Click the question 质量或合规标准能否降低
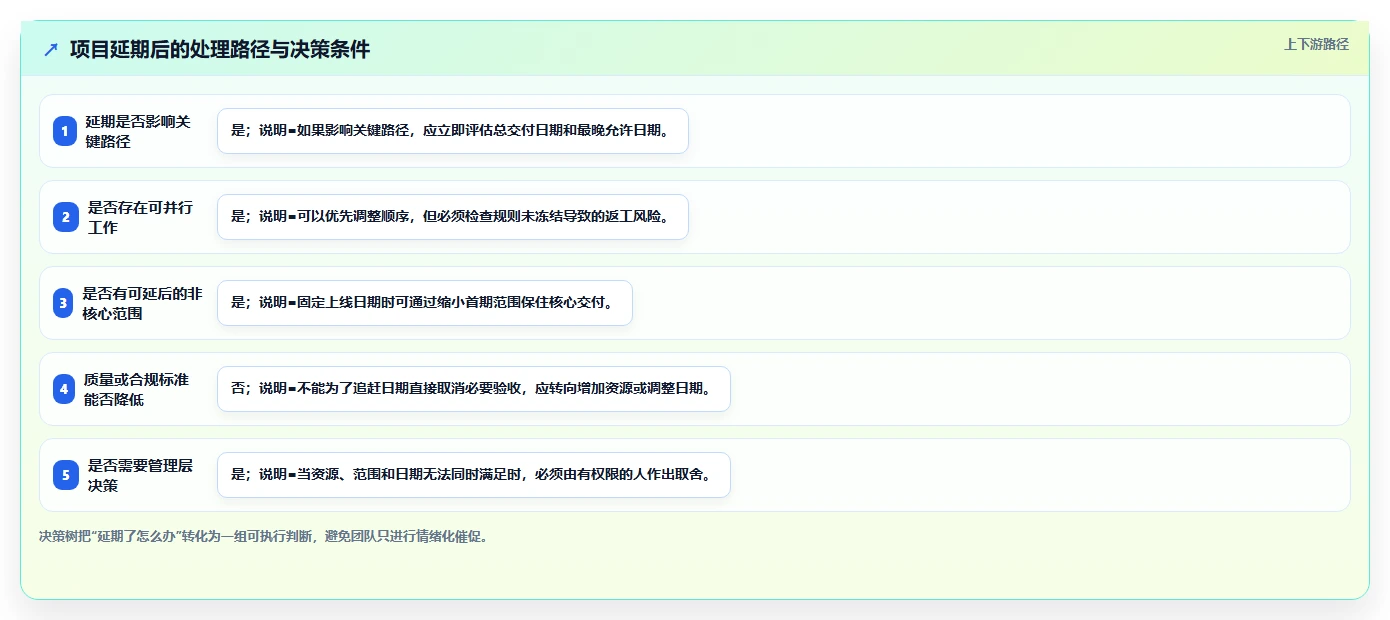1390x620 pixels. click(x=136, y=389)
